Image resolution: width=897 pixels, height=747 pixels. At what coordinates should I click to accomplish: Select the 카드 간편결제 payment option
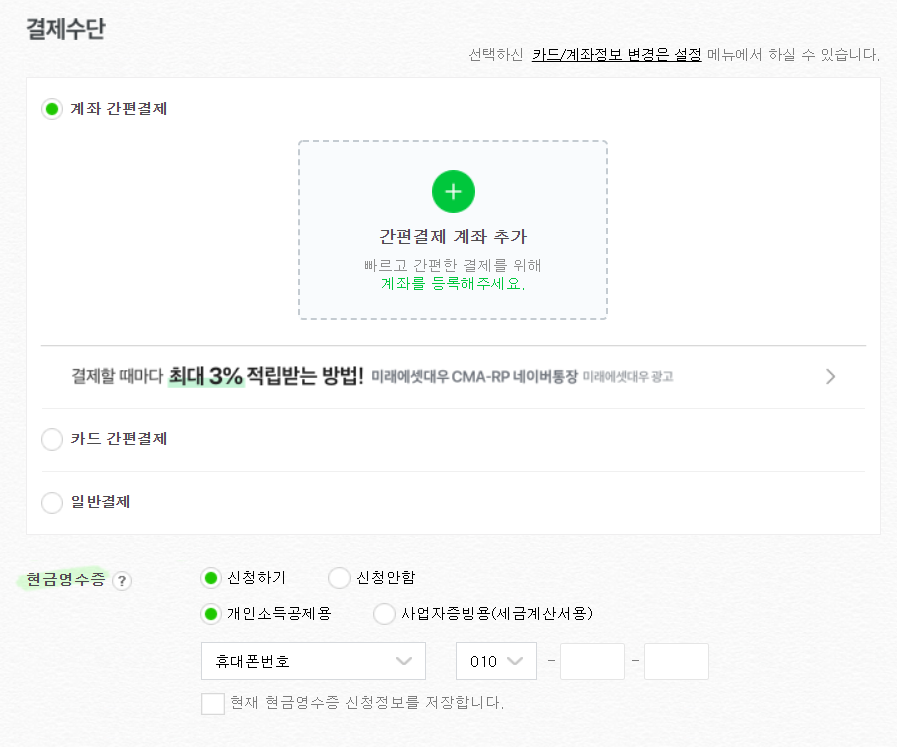coord(51,439)
